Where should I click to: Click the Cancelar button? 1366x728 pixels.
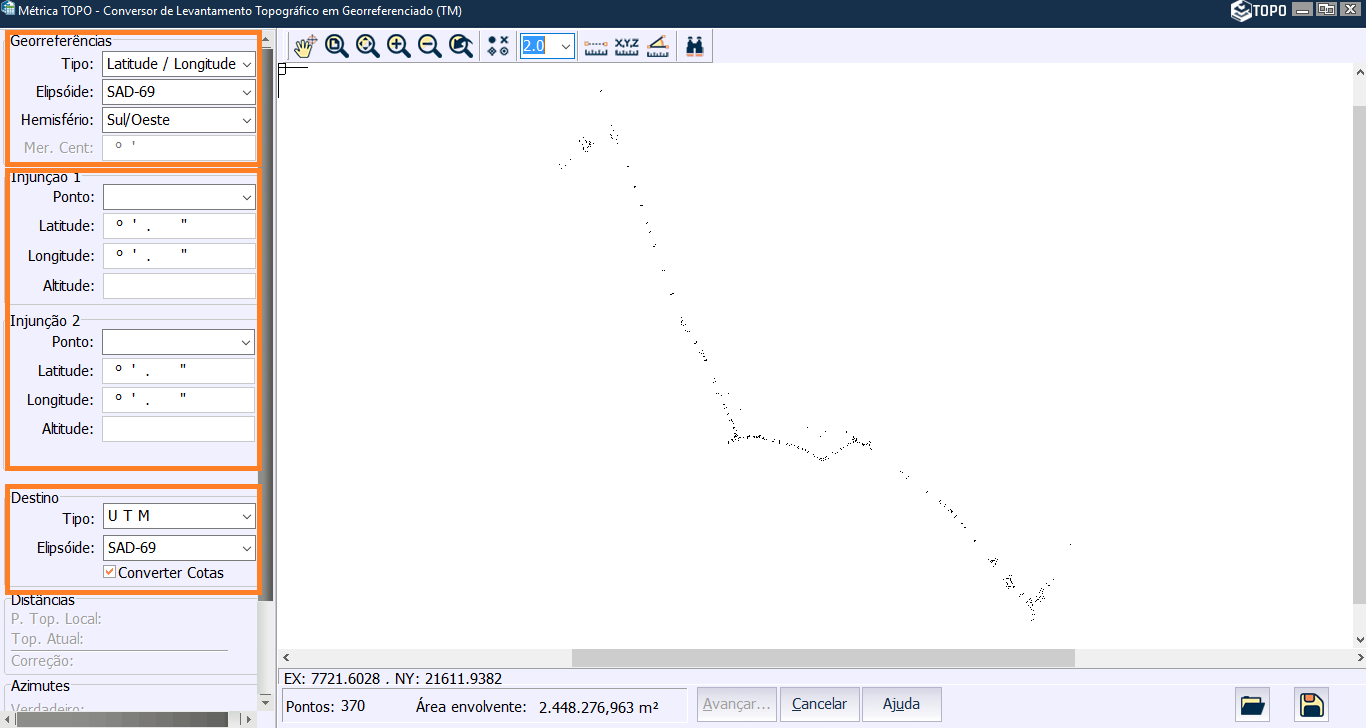[x=819, y=704]
